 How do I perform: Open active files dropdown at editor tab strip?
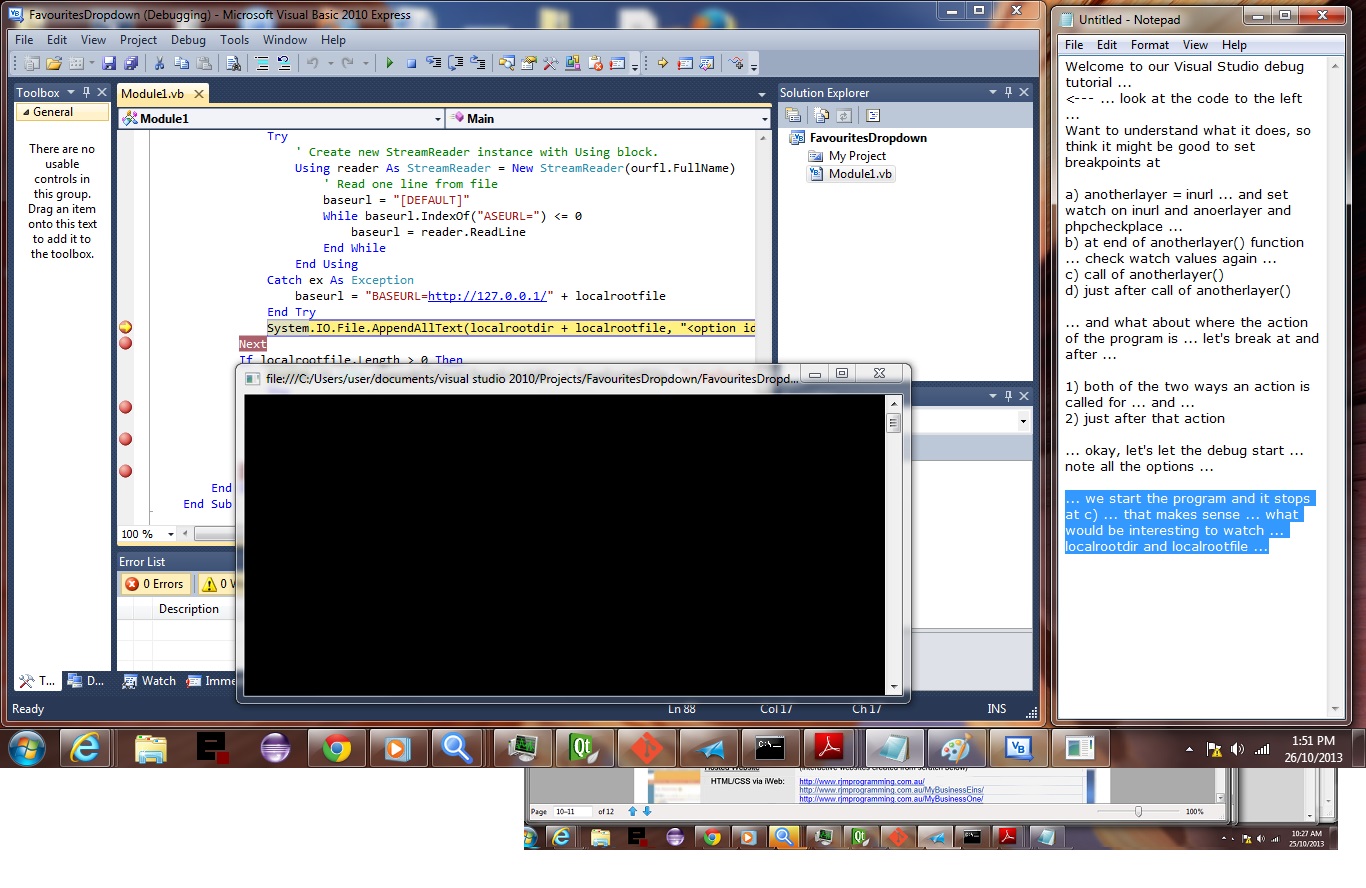tap(762, 94)
